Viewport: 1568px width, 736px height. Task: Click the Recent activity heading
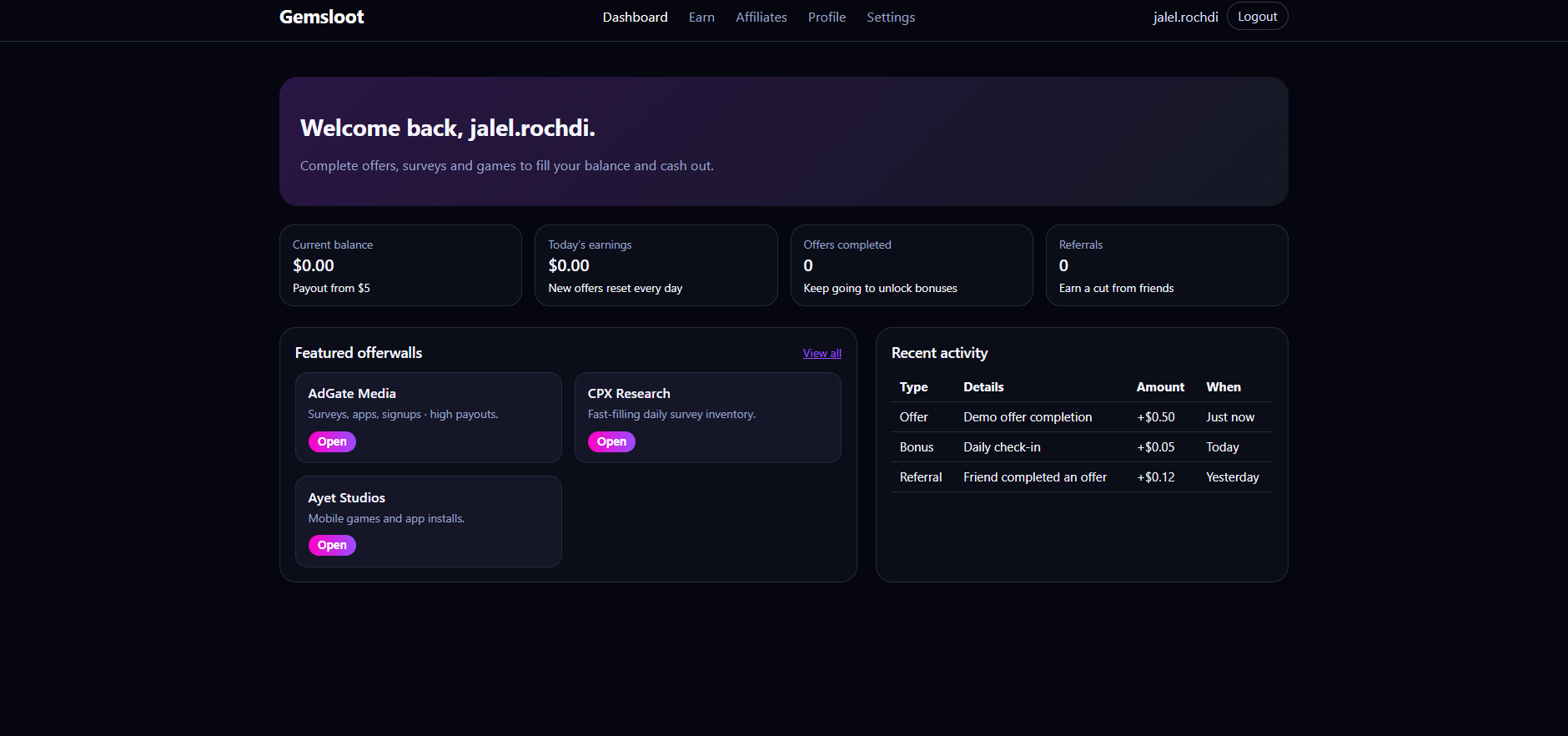[x=939, y=353]
